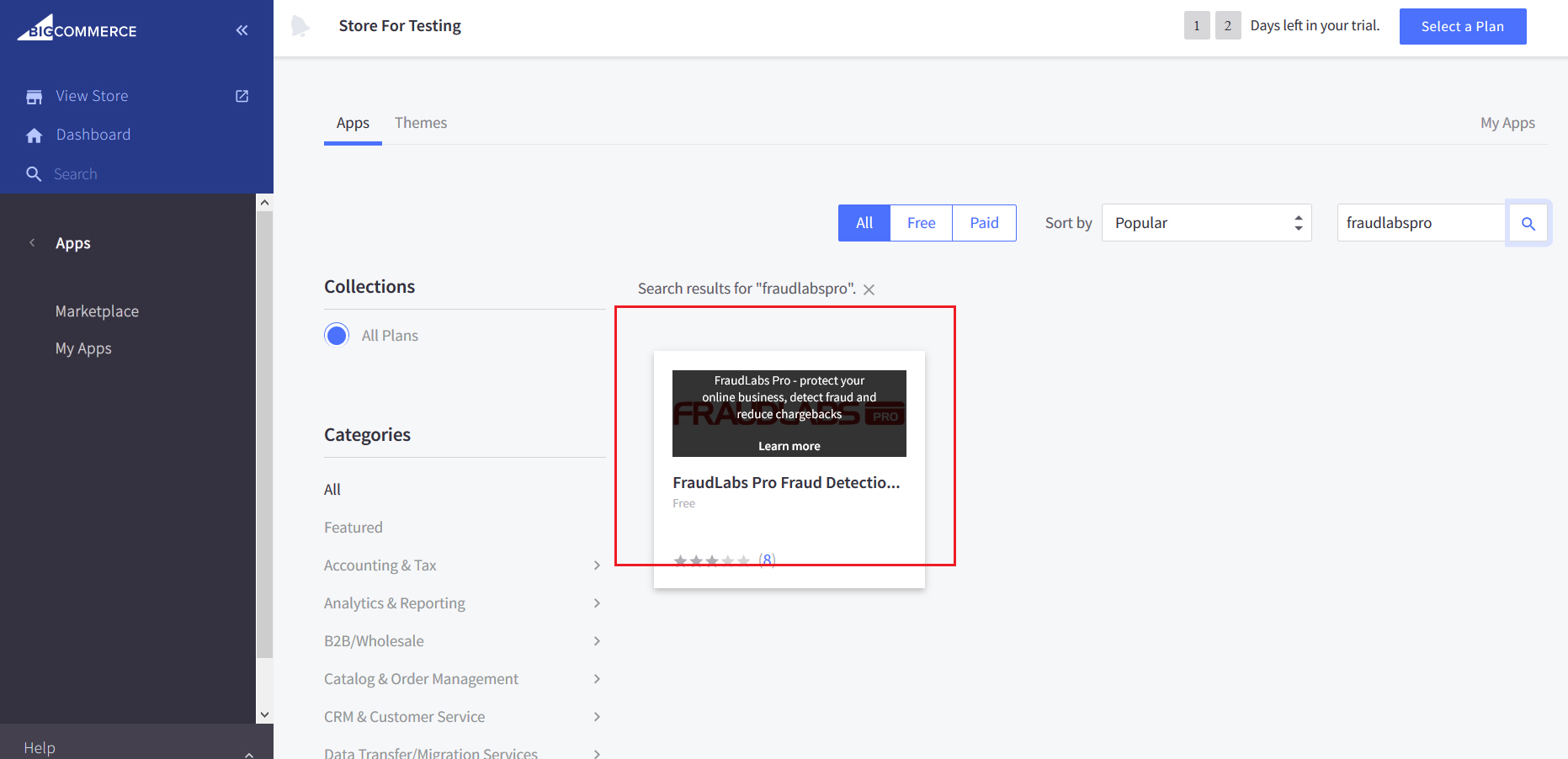
Task: Click the Analytics & Reporting label
Action: 395,603
